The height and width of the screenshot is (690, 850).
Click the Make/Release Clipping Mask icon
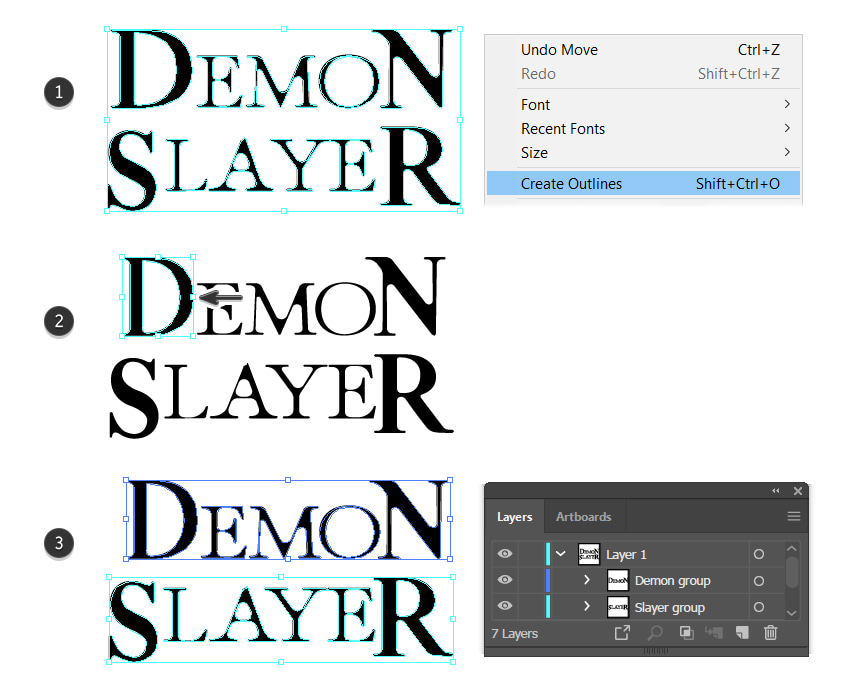pos(686,633)
